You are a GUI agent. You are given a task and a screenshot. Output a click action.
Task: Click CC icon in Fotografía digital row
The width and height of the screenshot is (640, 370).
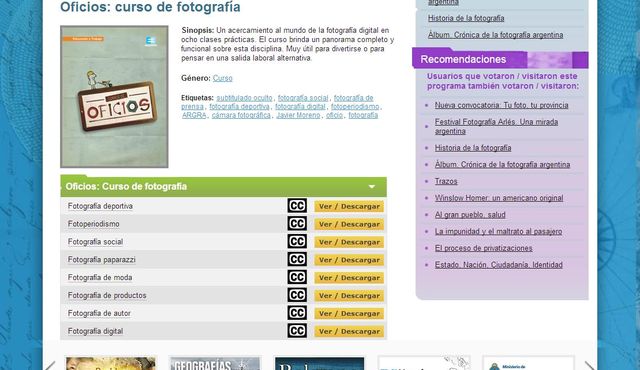pyautogui.click(x=297, y=331)
